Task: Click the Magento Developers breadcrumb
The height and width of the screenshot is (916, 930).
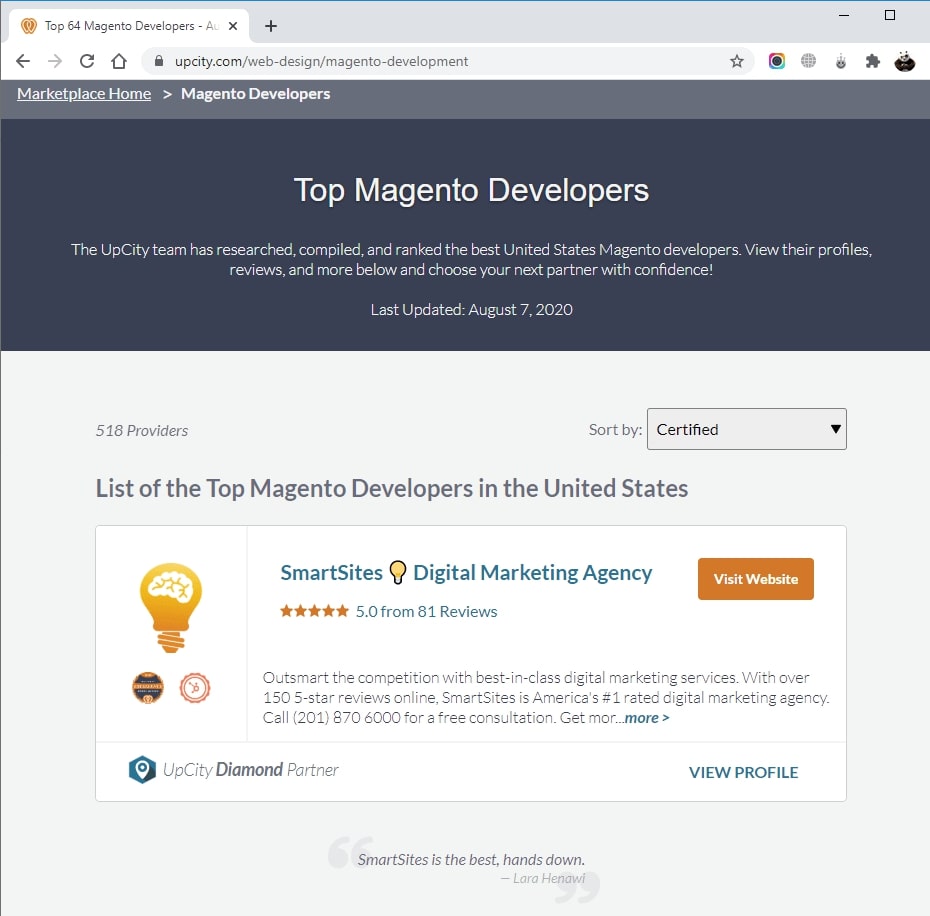Action: tap(256, 94)
